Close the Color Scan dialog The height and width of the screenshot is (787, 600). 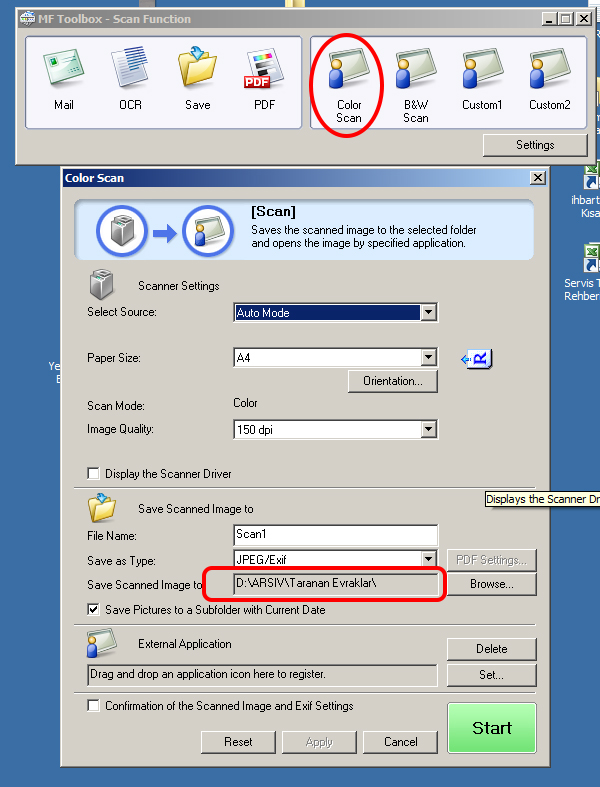tap(538, 178)
